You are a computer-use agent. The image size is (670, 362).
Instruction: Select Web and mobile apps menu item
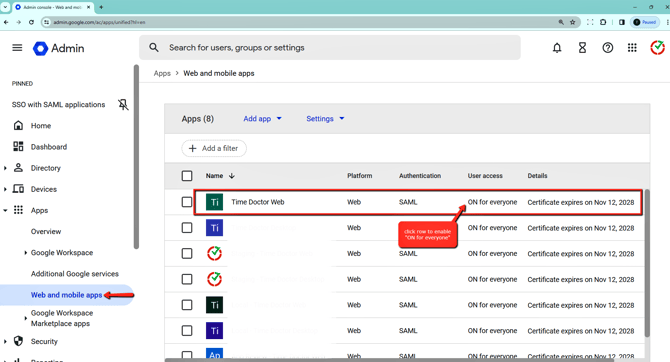point(66,295)
